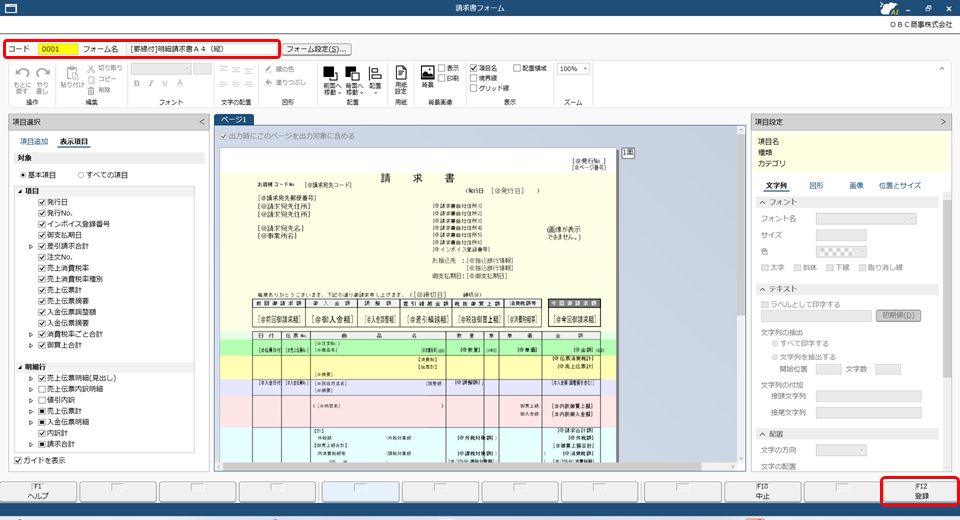
Task: Open the align (配置) icon menu
Action: (x=375, y=73)
